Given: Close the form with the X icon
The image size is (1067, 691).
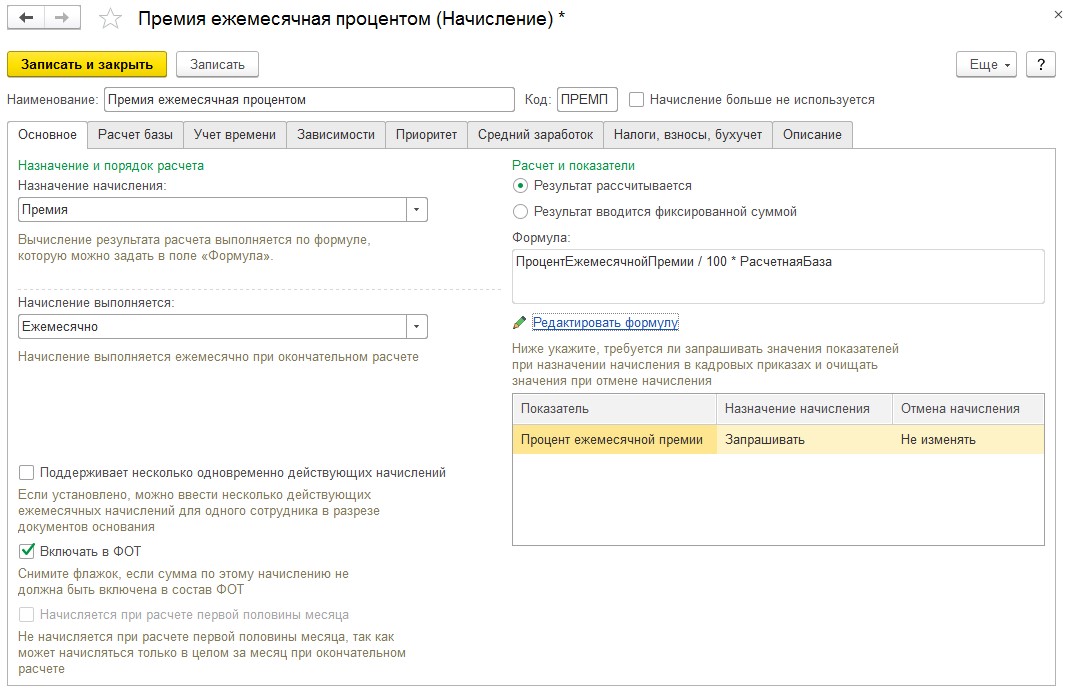Looking at the screenshot, I should (x=1058, y=14).
